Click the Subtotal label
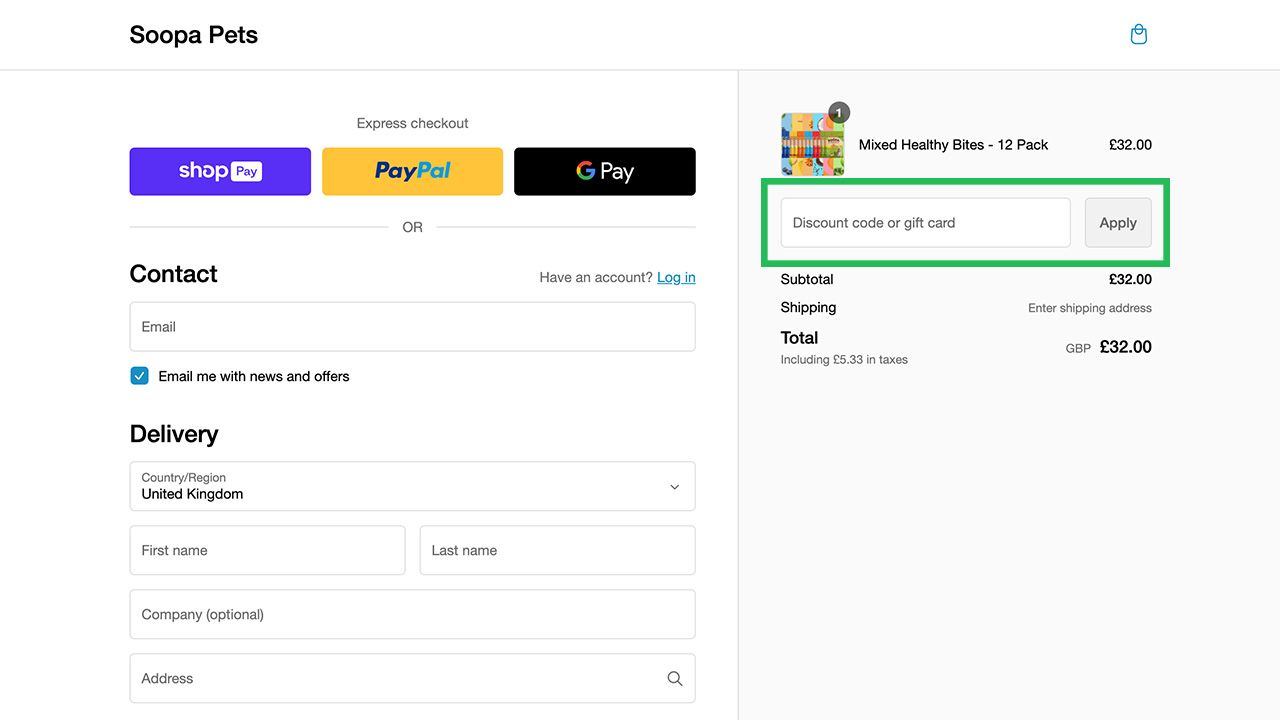Image resolution: width=1280 pixels, height=720 pixels. tap(807, 279)
